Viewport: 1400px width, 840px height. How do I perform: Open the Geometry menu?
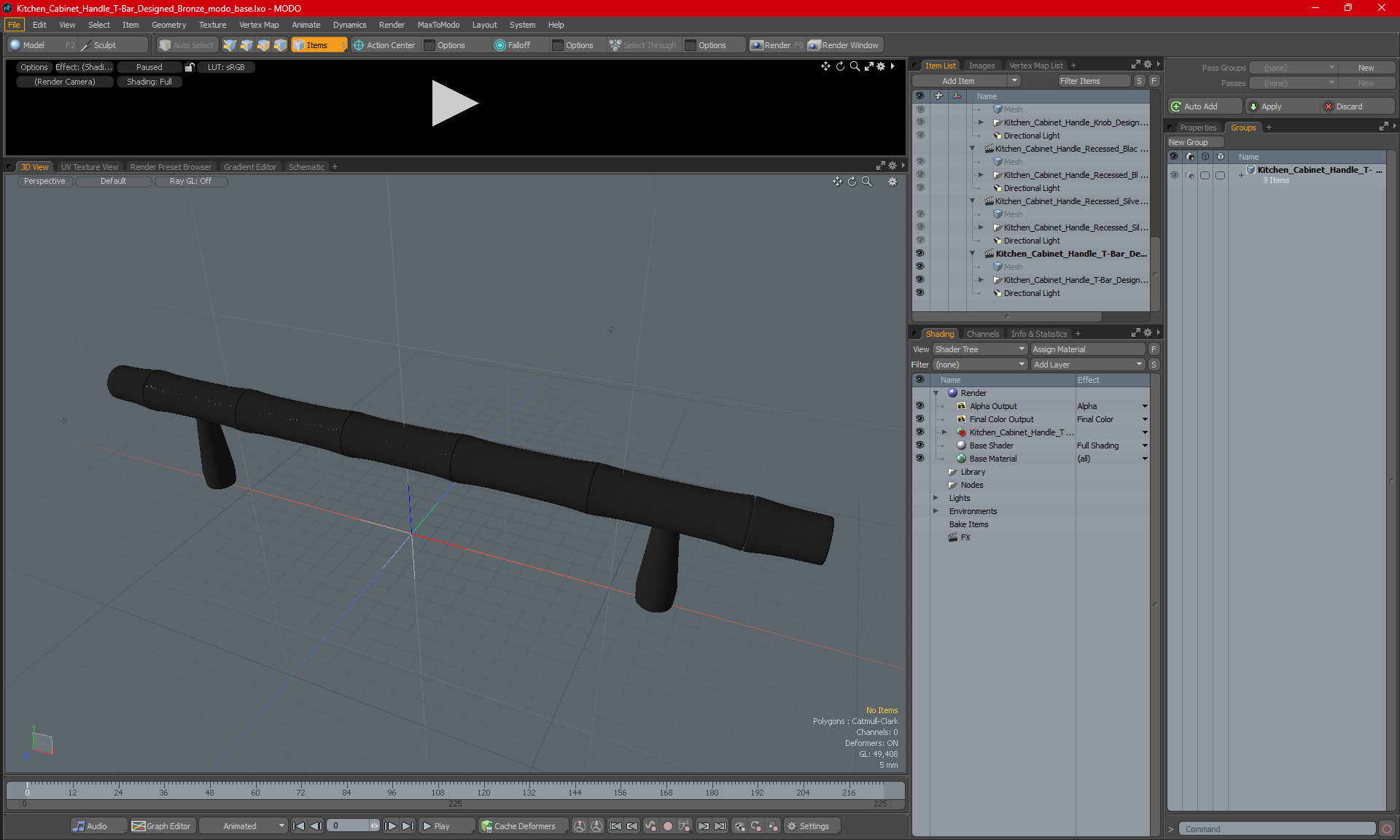(168, 25)
